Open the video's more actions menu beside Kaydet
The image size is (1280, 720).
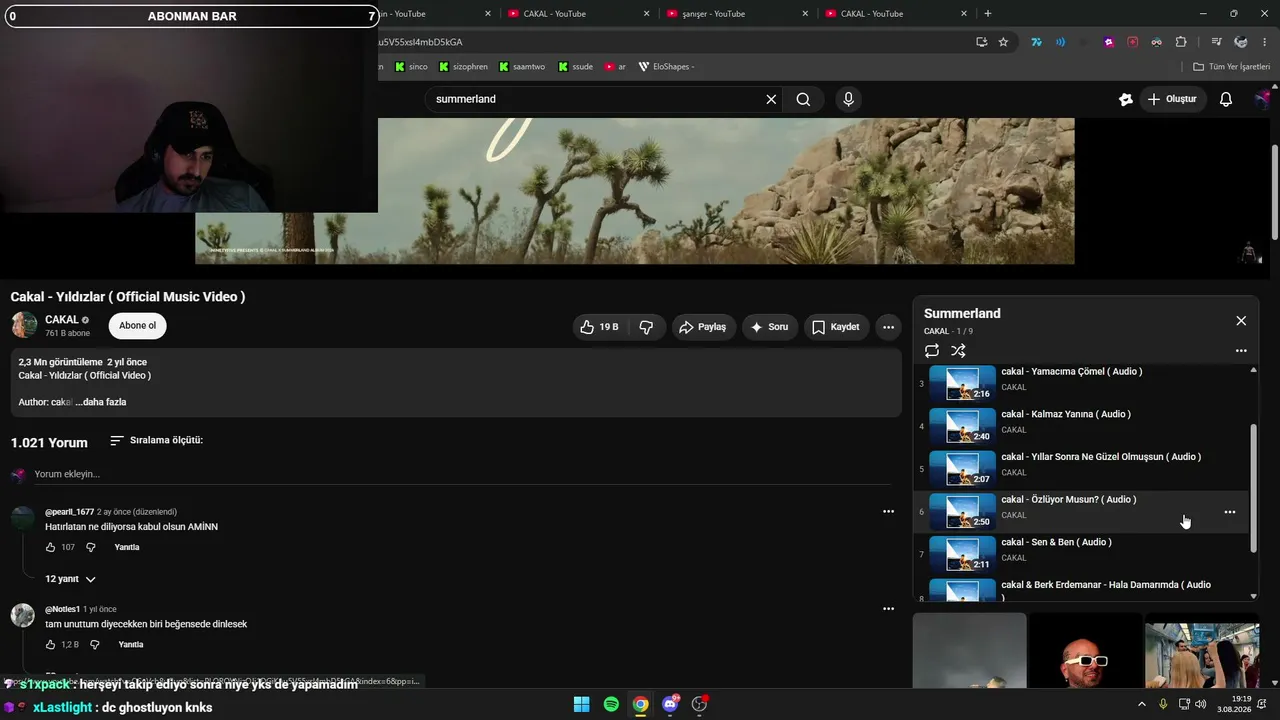(x=888, y=327)
